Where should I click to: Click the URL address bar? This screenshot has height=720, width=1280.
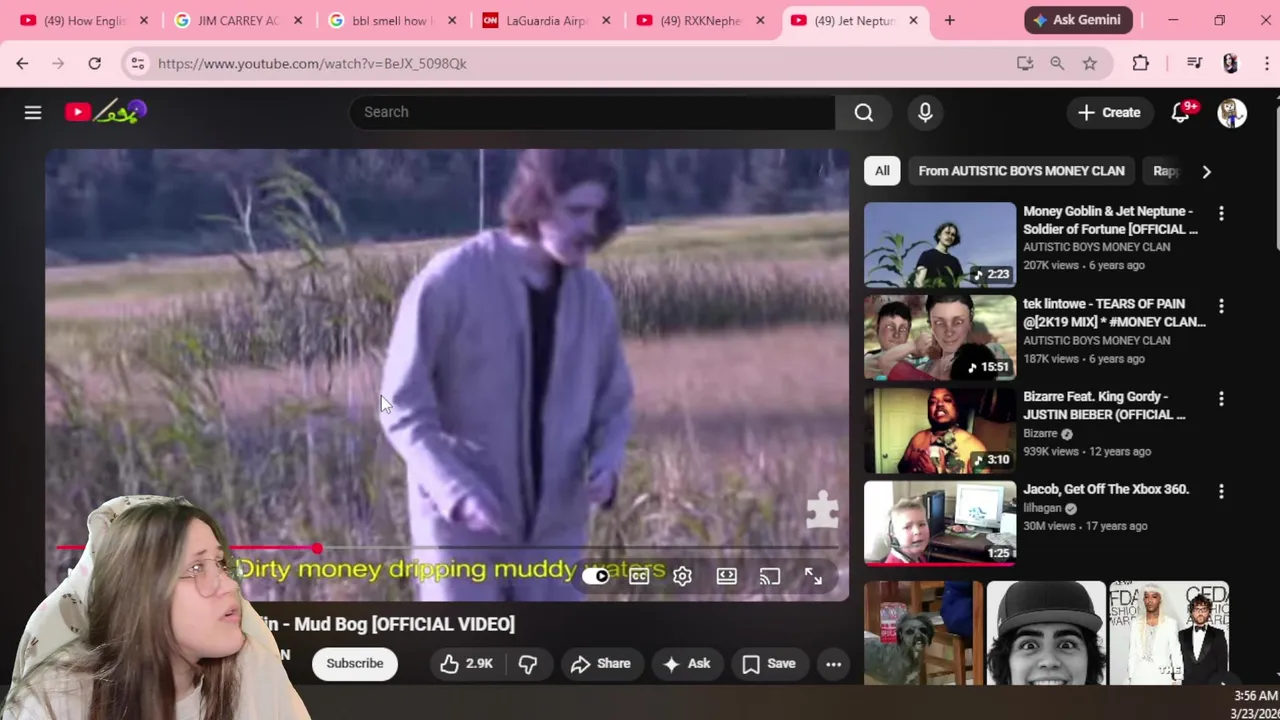[x=580, y=63]
